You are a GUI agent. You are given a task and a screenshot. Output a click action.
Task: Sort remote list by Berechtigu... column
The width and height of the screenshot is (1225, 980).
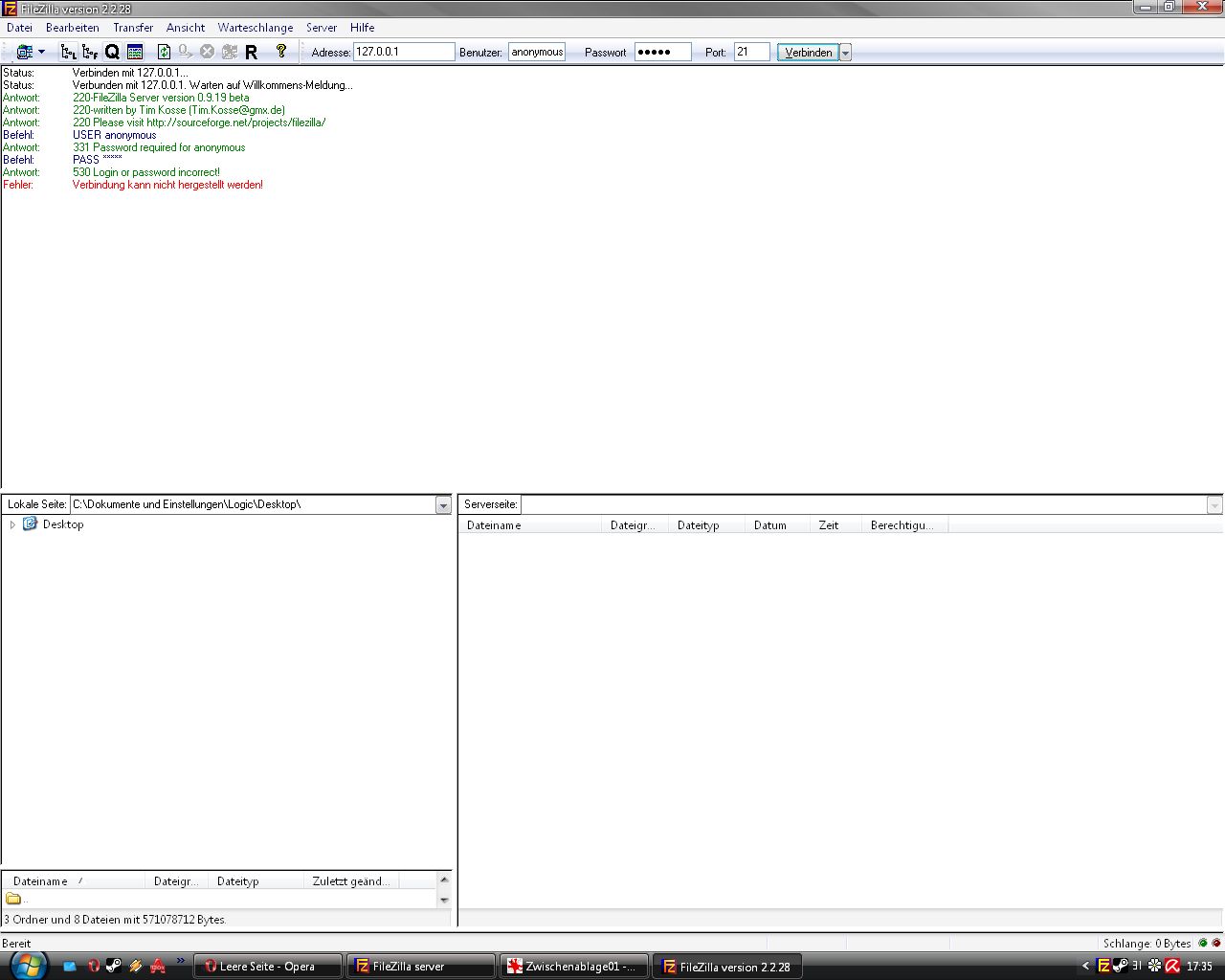coord(905,525)
